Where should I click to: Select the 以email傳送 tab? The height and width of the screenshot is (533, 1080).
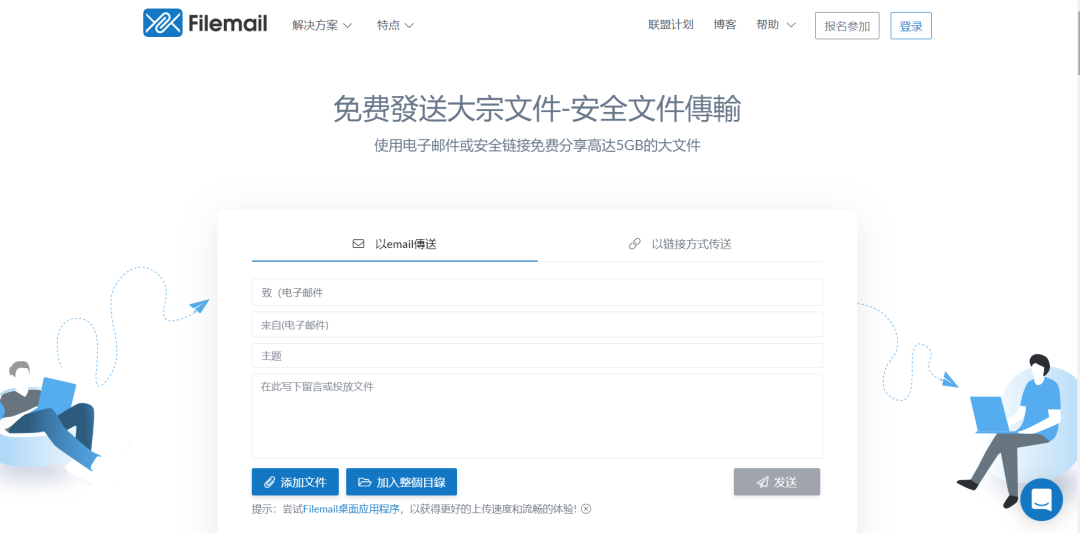405,244
